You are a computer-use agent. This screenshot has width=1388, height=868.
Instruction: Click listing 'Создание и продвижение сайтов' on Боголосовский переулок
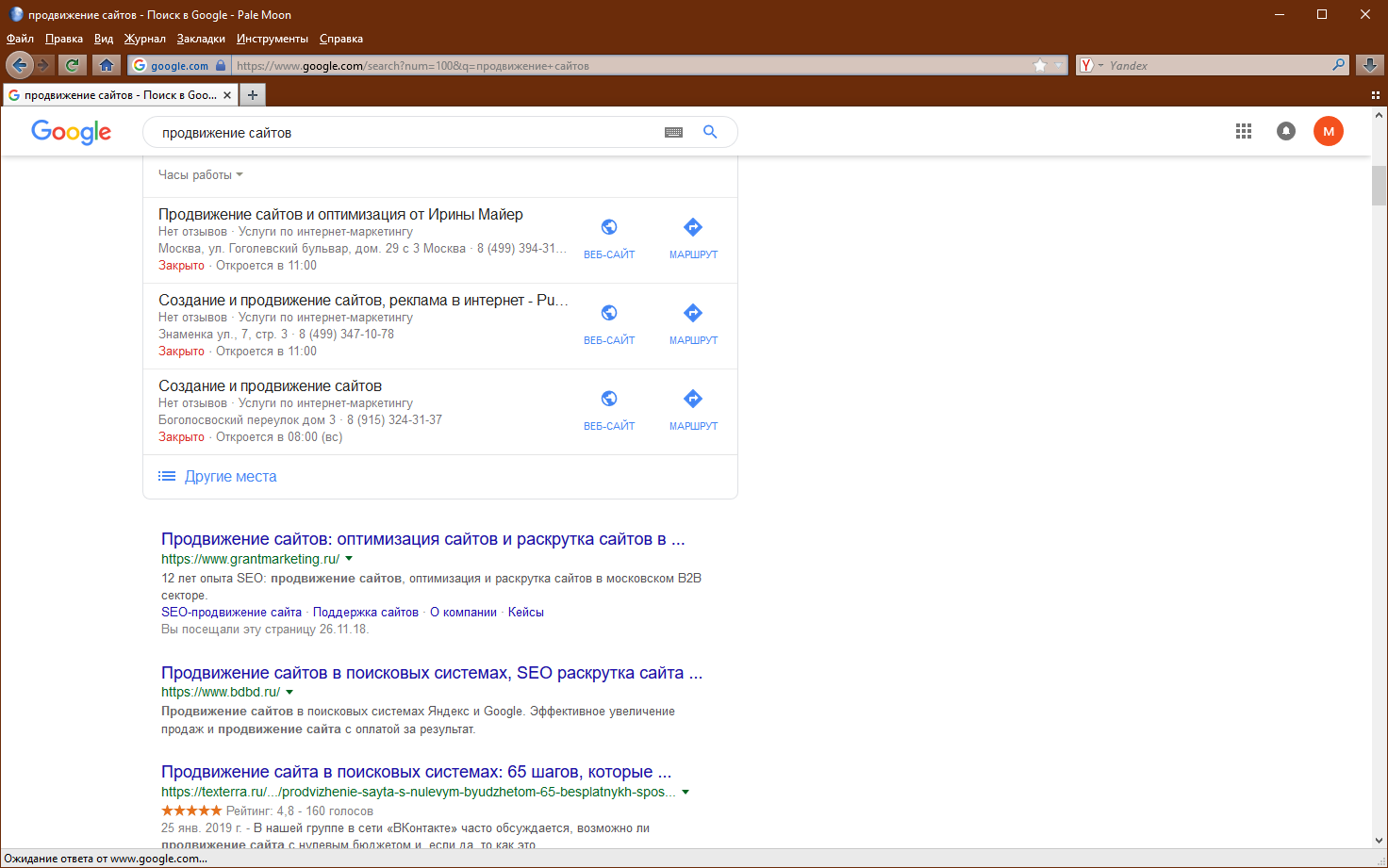click(270, 386)
